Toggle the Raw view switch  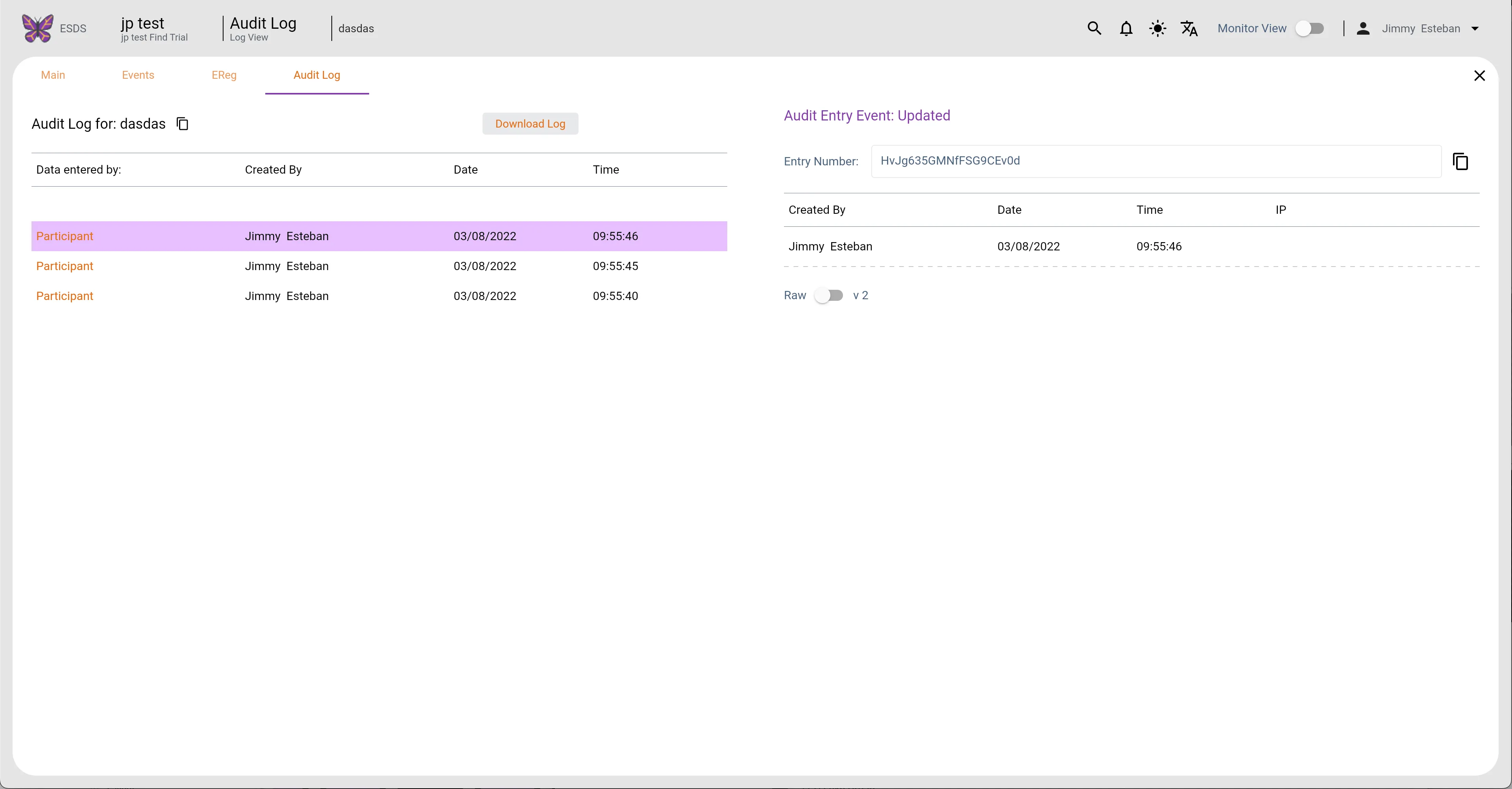coord(829,295)
